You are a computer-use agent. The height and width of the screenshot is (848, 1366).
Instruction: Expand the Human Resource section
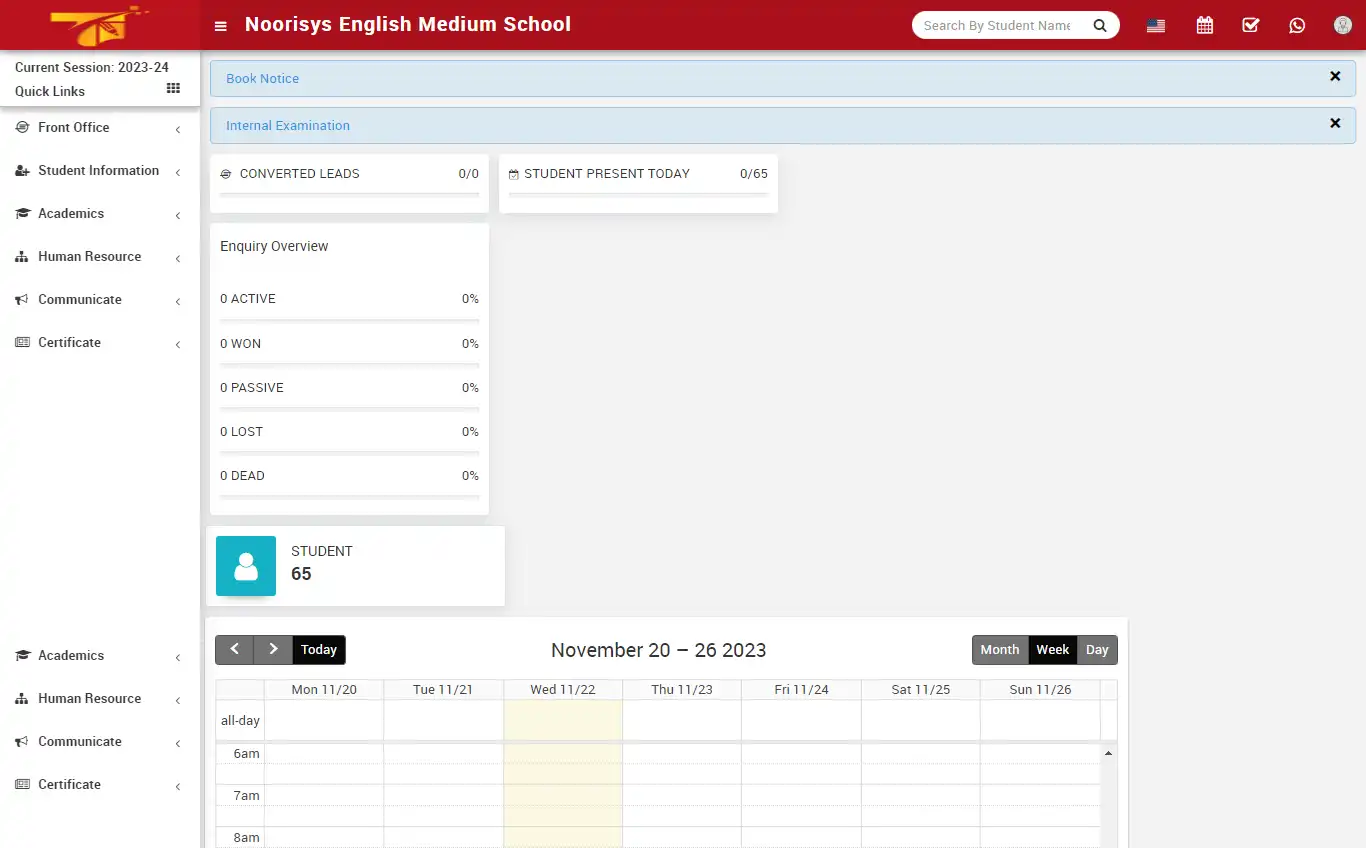89,256
